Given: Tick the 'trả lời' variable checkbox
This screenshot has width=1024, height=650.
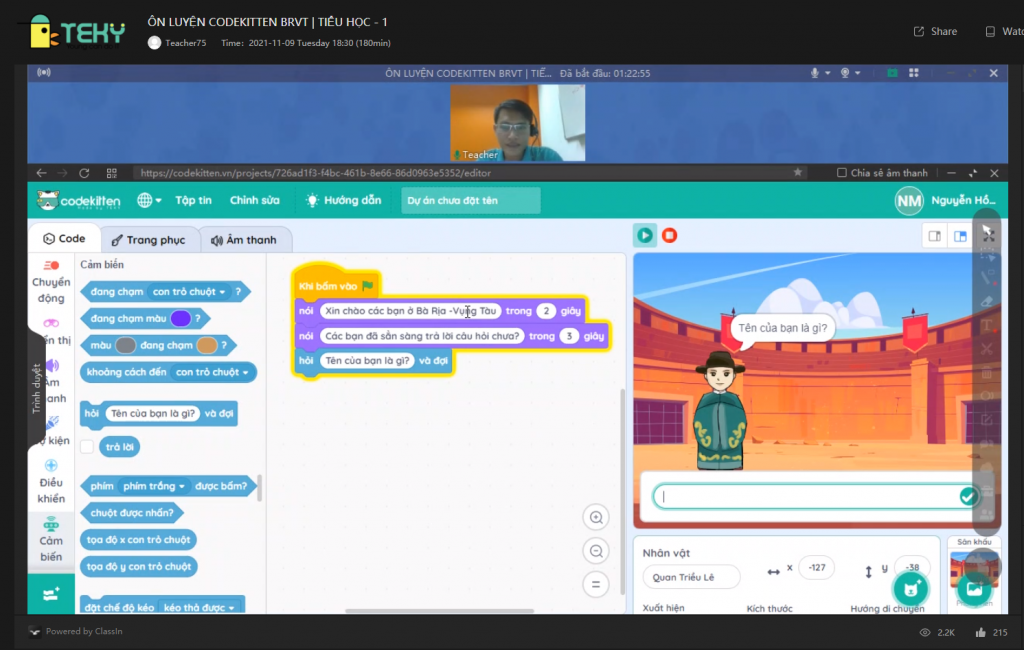Looking at the screenshot, I should (x=87, y=446).
